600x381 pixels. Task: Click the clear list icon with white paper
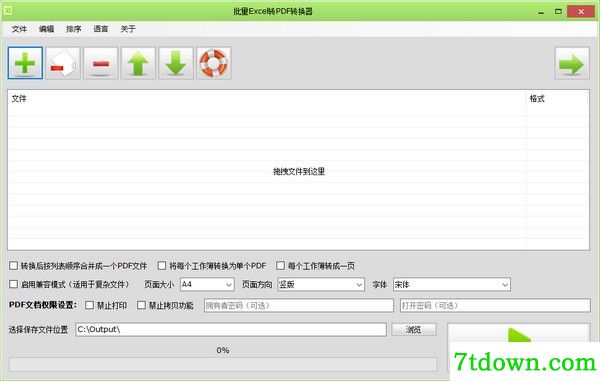pos(63,63)
